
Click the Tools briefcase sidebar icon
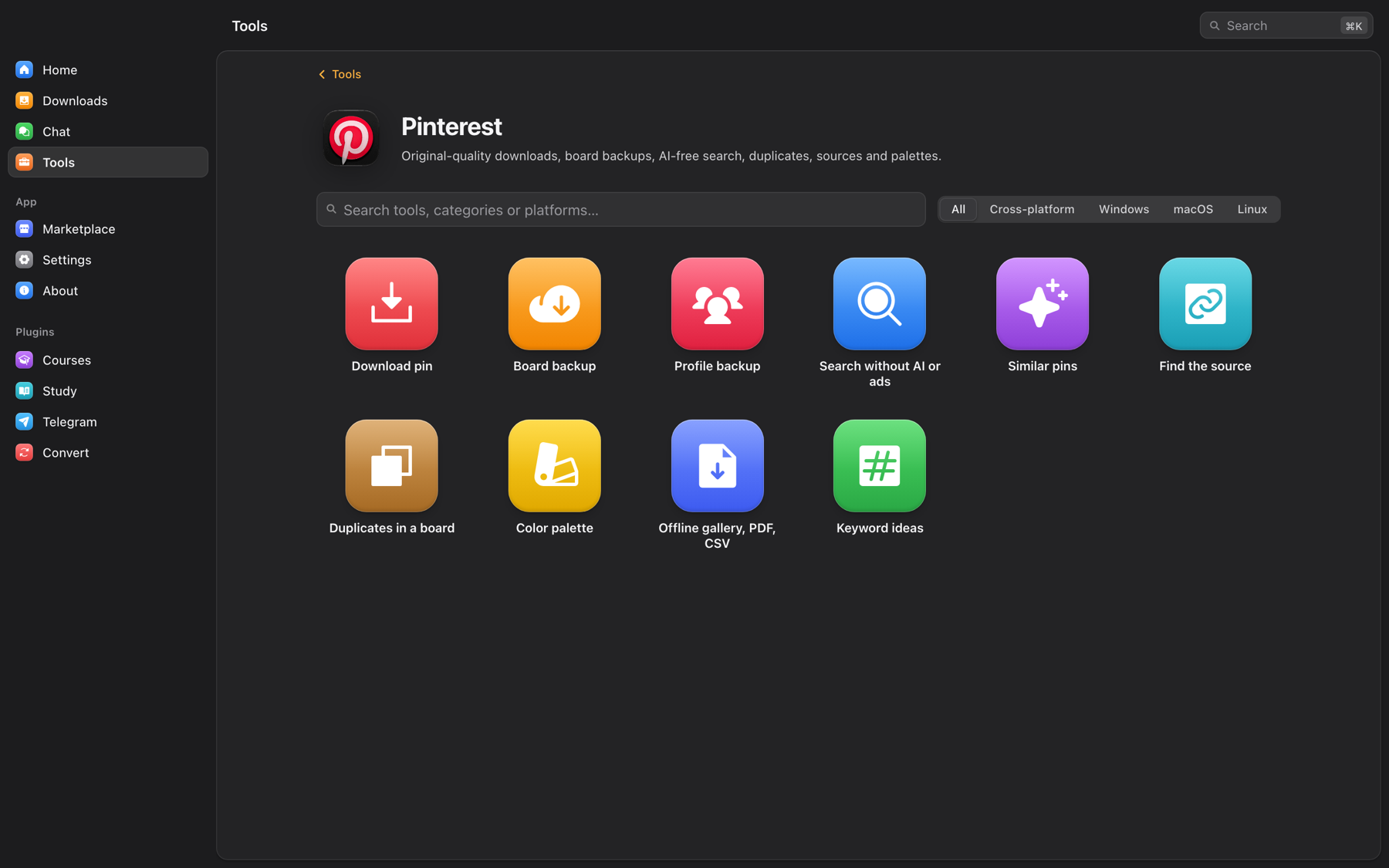(24, 162)
